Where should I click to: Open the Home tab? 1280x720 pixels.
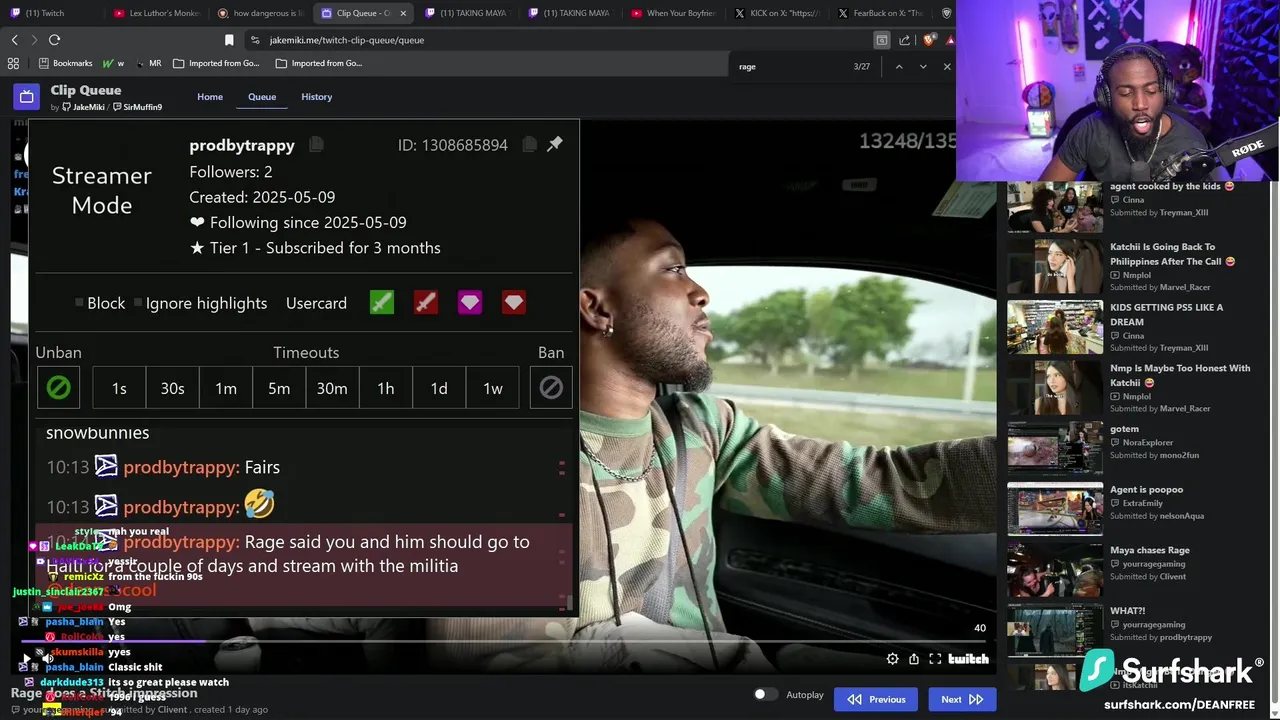pyautogui.click(x=210, y=97)
